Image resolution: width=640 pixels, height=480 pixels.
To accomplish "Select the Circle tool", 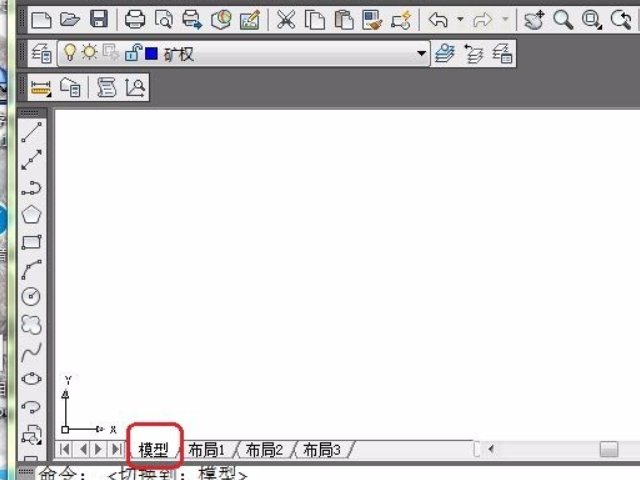I will pyautogui.click(x=31, y=297).
